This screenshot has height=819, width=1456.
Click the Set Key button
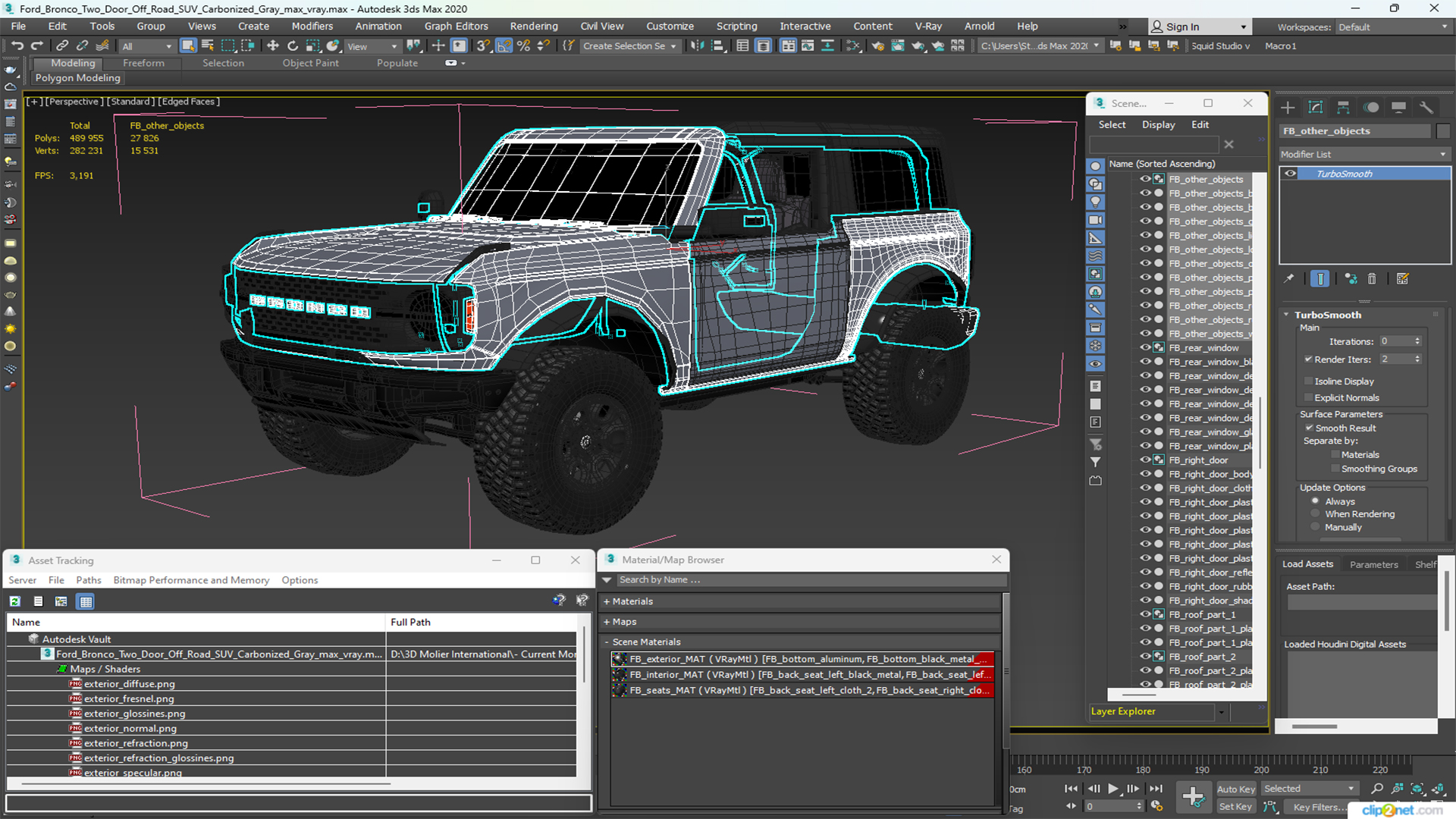(1235, 807)
